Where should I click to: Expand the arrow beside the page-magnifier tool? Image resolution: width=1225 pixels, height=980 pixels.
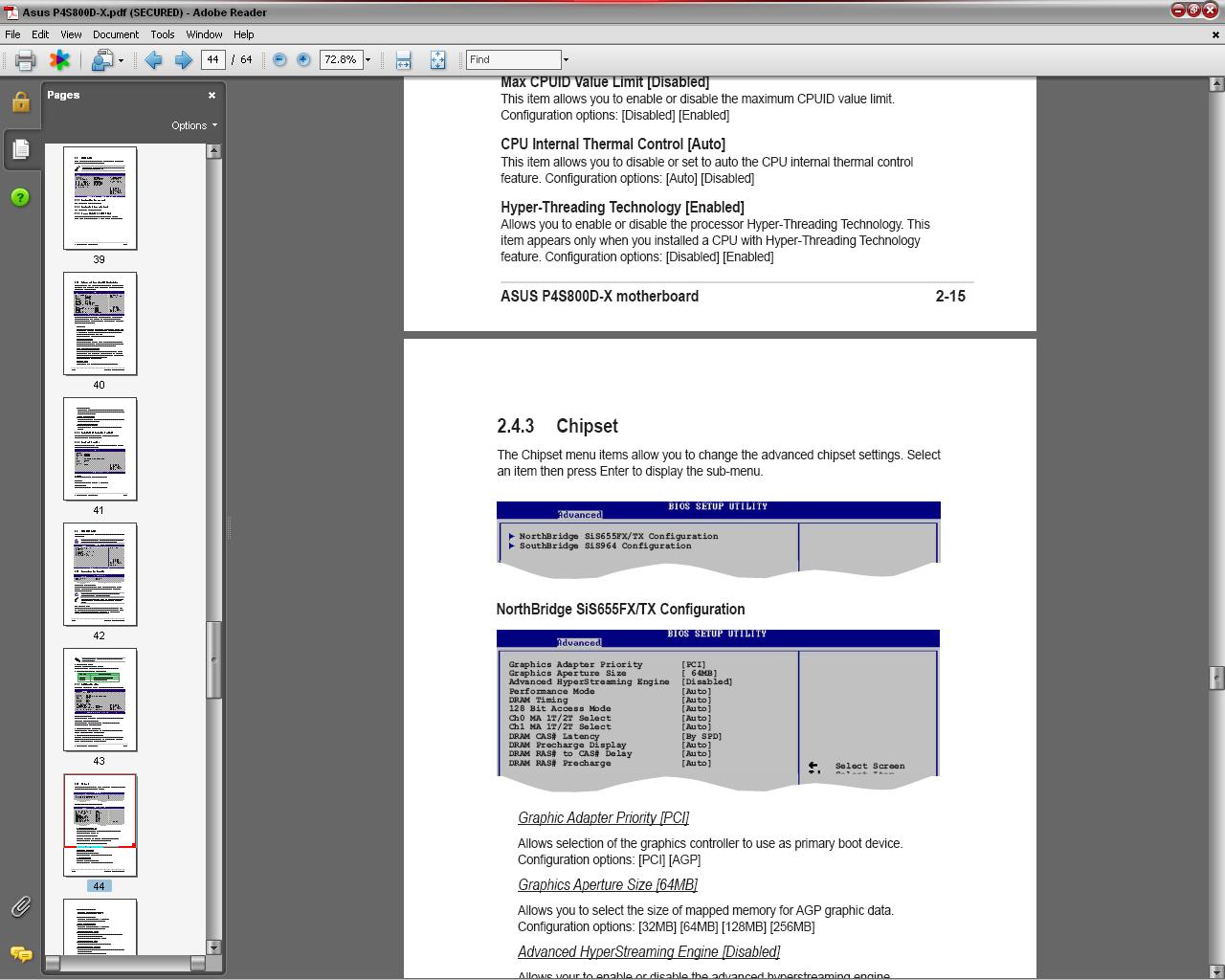[121, 60]
